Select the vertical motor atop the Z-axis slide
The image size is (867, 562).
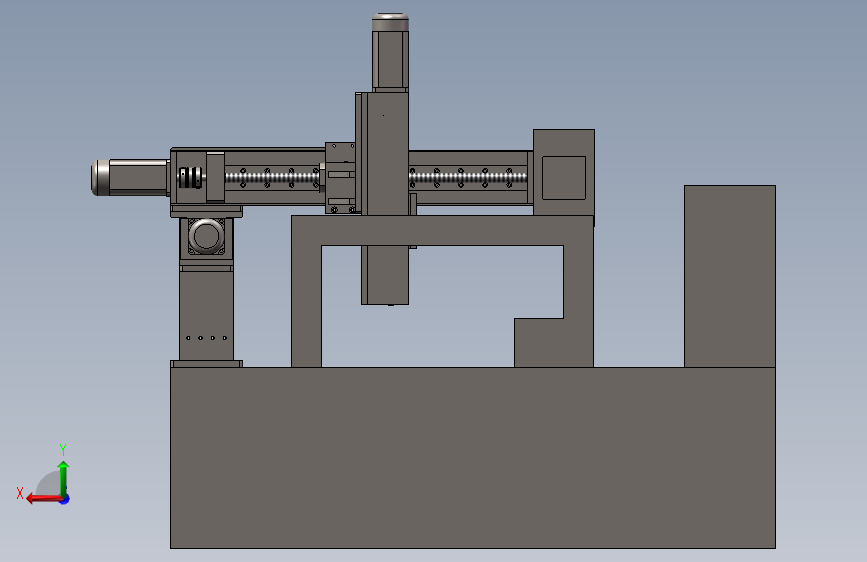click(x=390, y=53)
